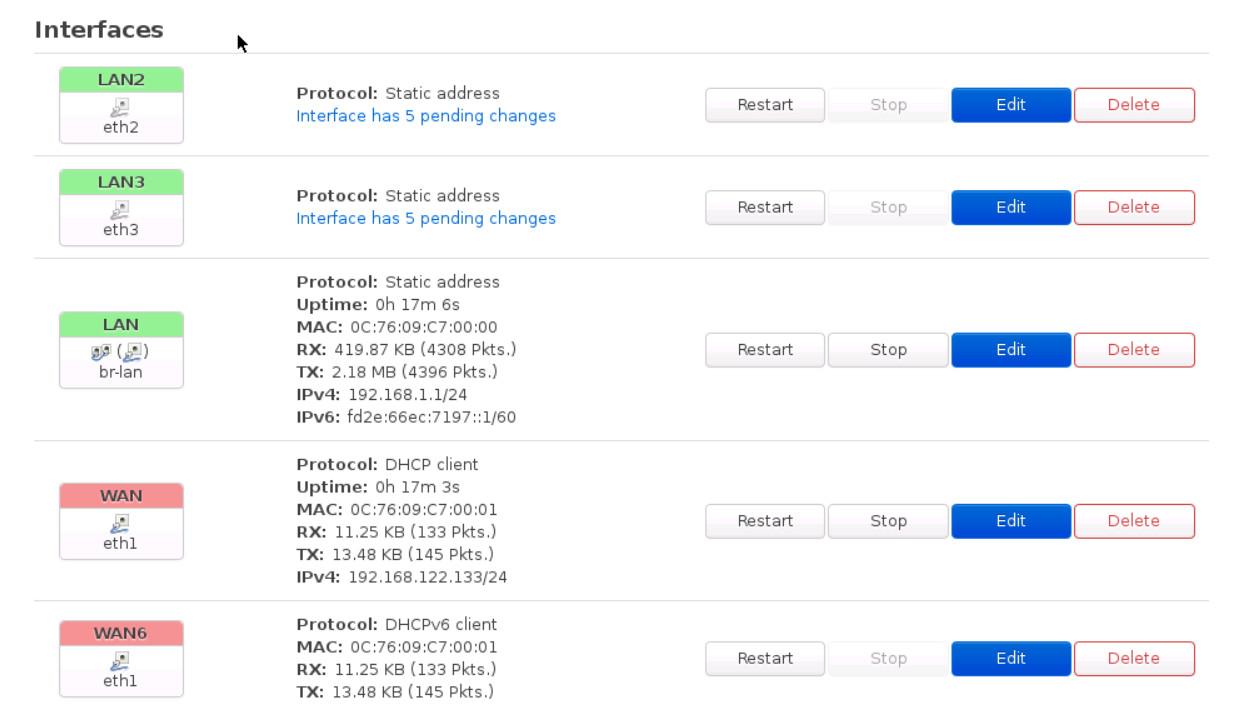Restart the WAN interface
The width and height of the screenshot is (1235, 718).
(x=764, y=521)
